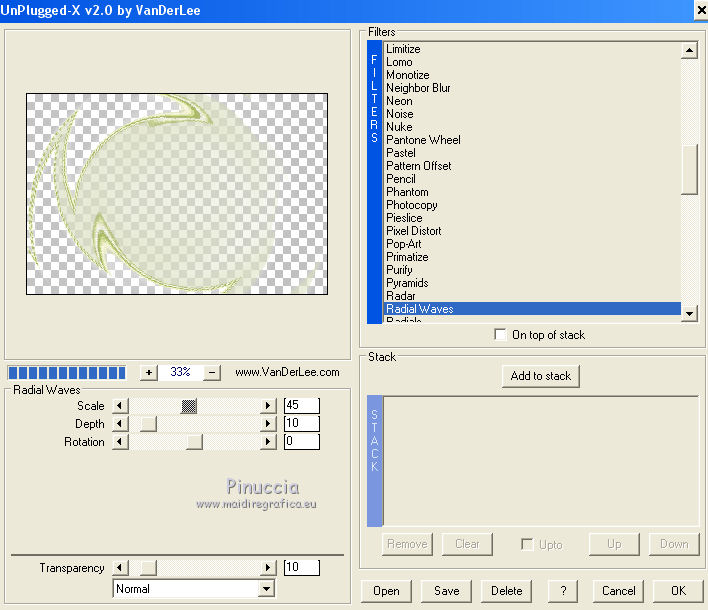Screen dimensions: 708x610
Task: Open the Normal blend mode dropdown
Action: [x=265, y=589]
